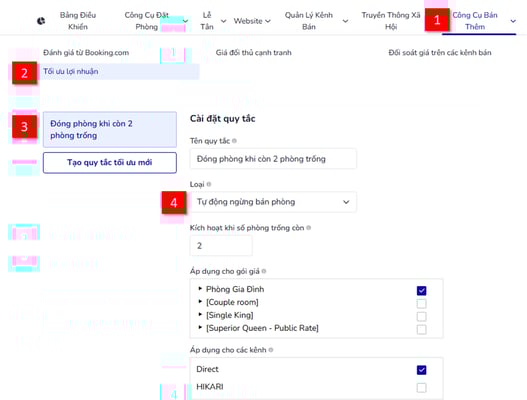Expand the Website menu chevron
The width and height of the screenshot is (527, 400).
(x=268, y=21)
